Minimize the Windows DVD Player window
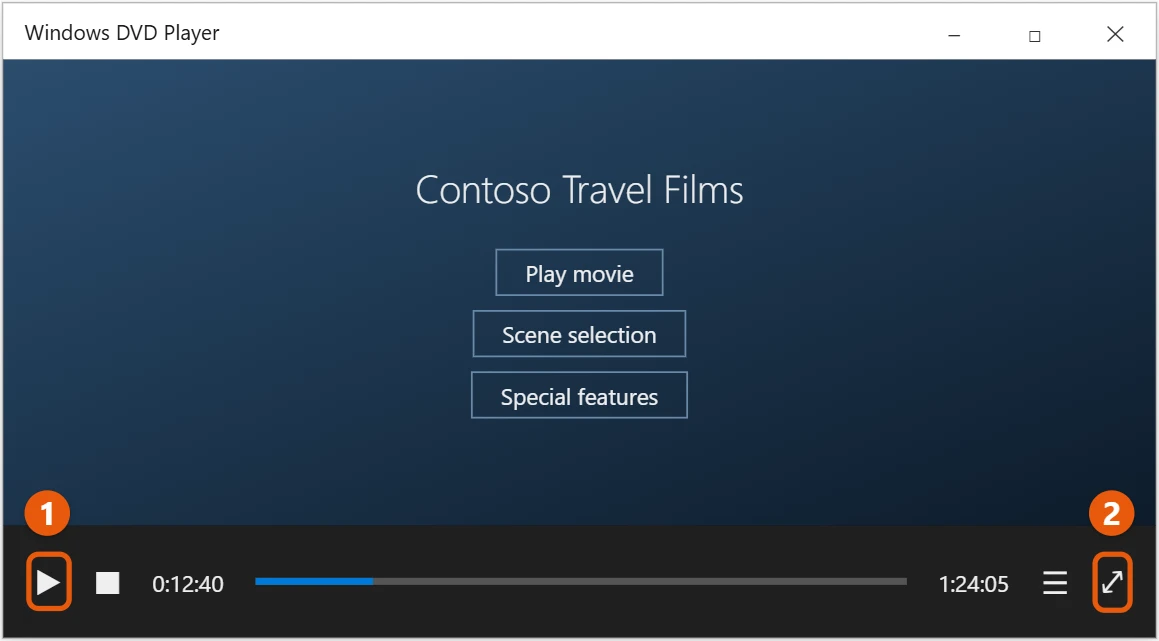This screenshot has height=641, width=1159. (x=954, y=35)
